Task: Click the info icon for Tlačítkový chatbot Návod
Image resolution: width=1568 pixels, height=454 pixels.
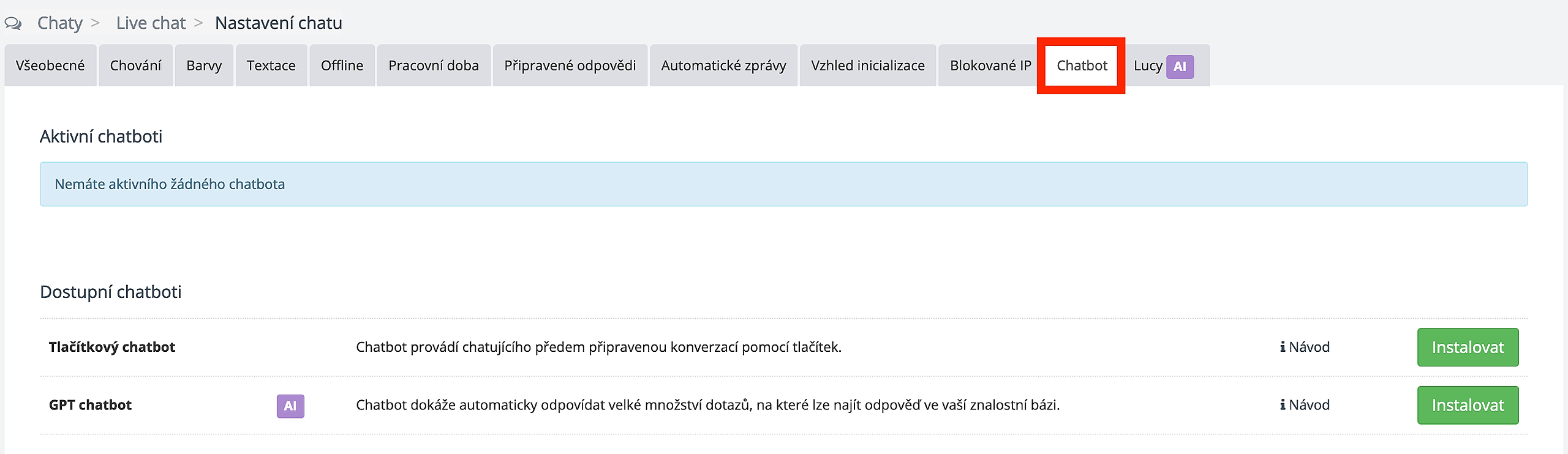Action: click(1283, 347)
